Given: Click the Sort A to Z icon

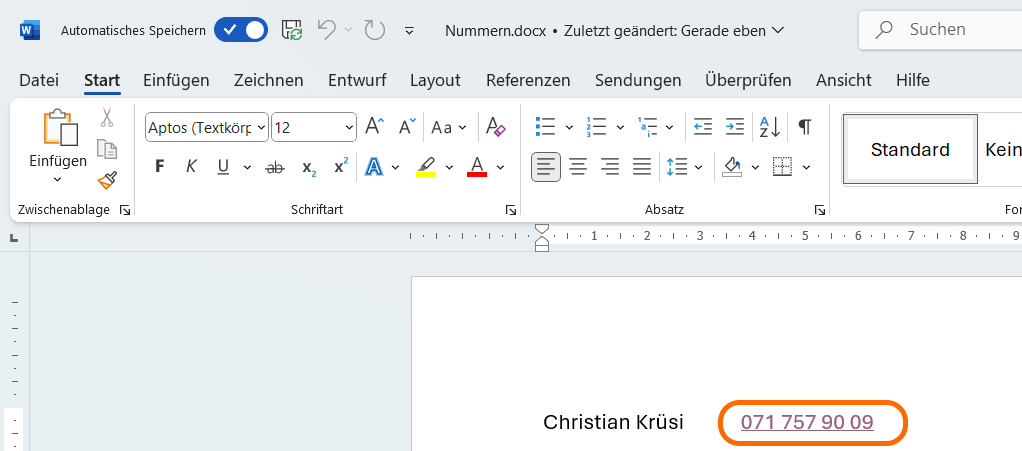Looking at the screenshot, I should click(x=769, y=127).
